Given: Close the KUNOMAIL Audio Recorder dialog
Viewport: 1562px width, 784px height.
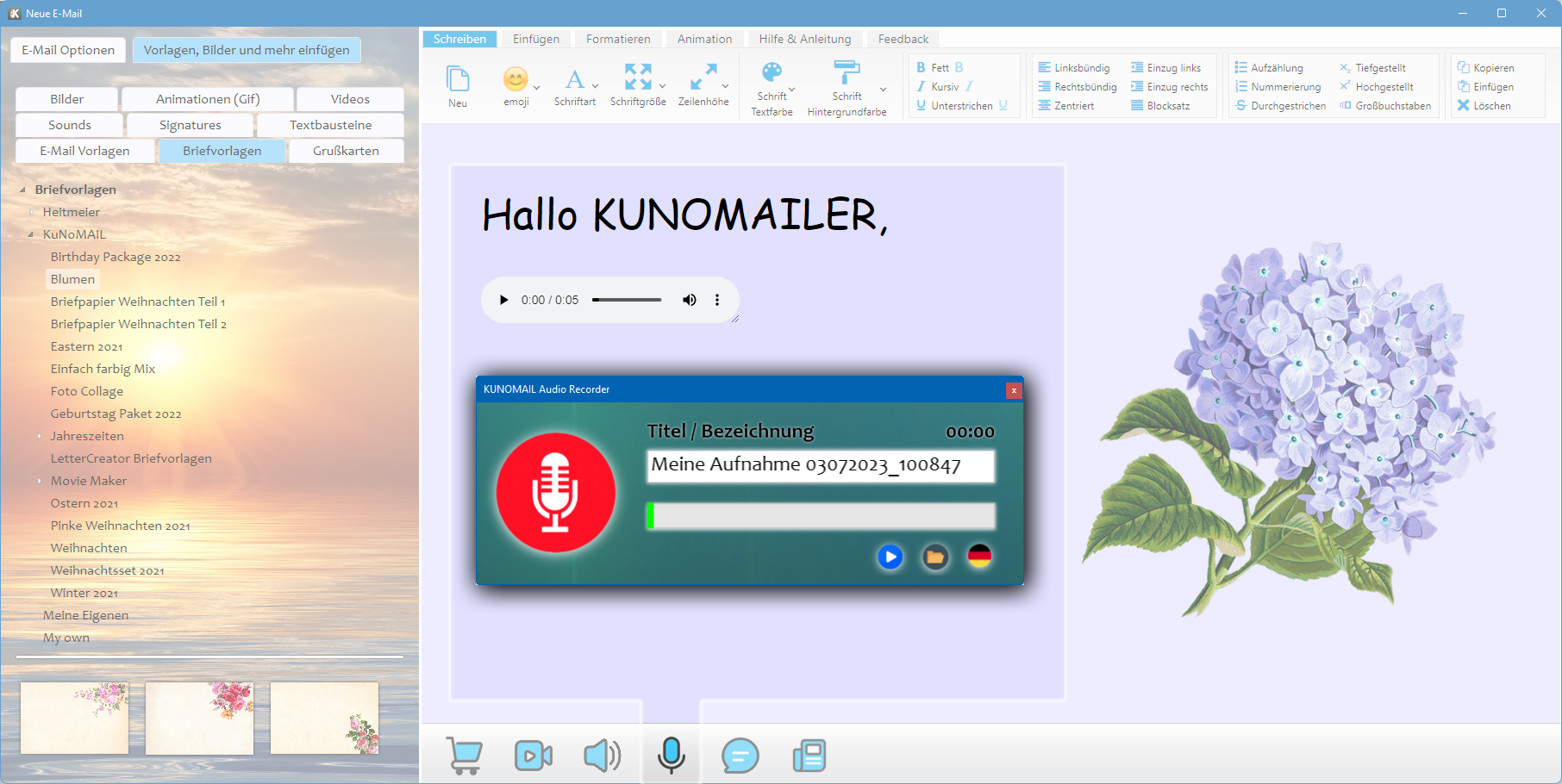Looking at the screenshot, I should 1014,390.
